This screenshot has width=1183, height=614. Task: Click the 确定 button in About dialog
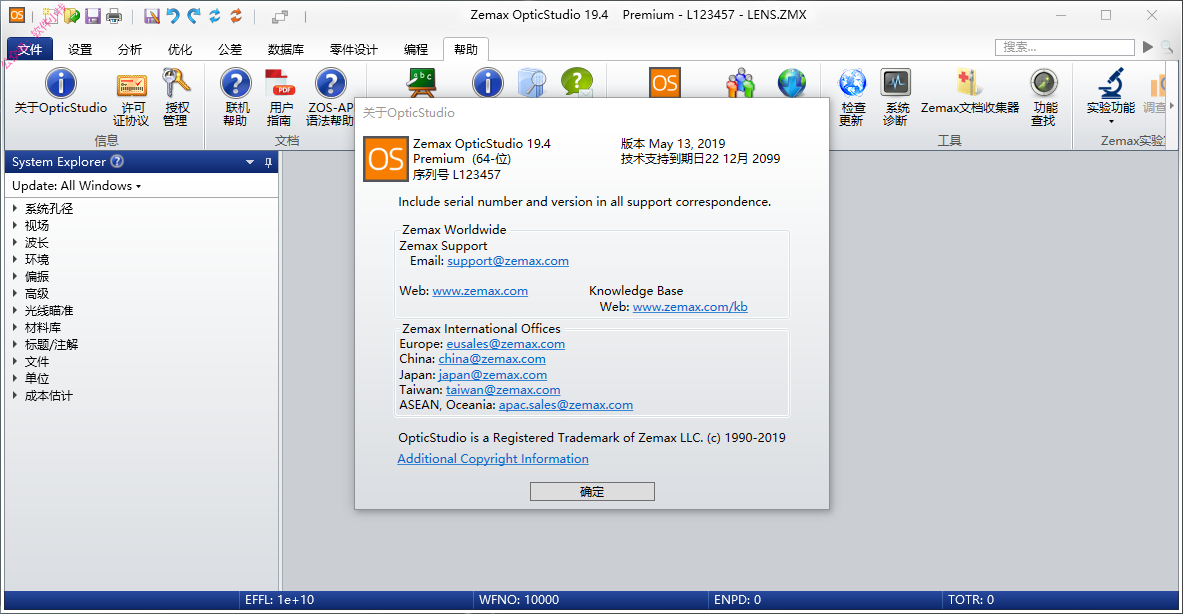592,492
